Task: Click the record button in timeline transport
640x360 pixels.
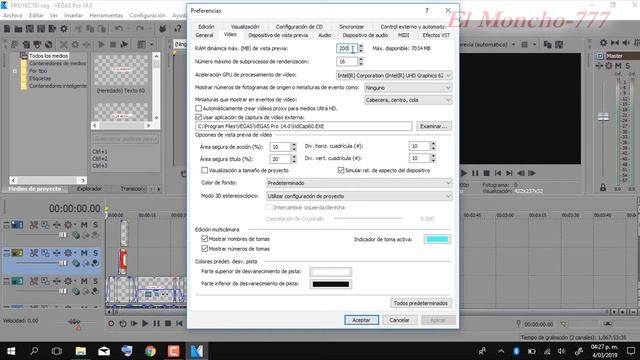Action: coord(111,324)
